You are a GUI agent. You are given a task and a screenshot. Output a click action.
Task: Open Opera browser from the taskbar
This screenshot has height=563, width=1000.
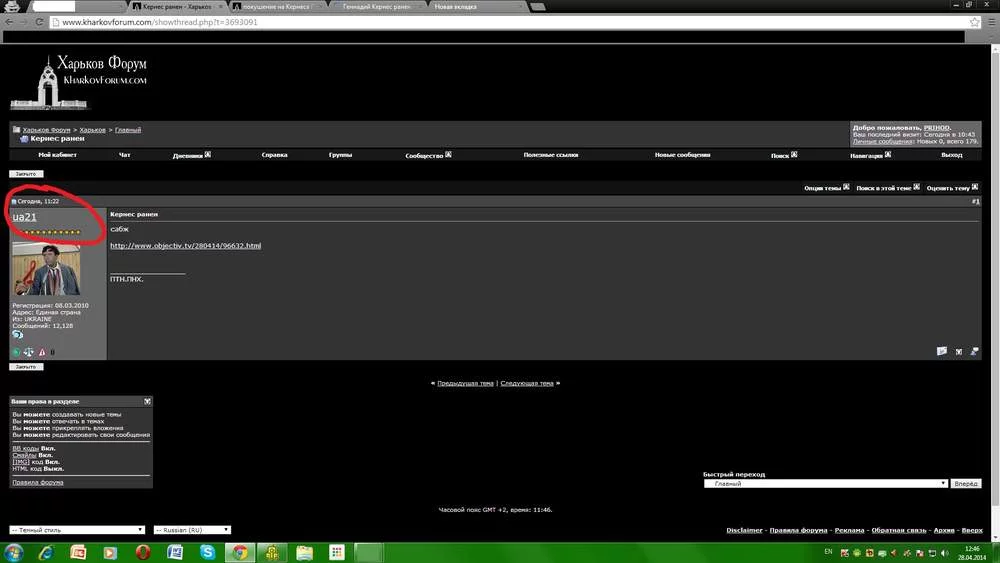point(143,552)
